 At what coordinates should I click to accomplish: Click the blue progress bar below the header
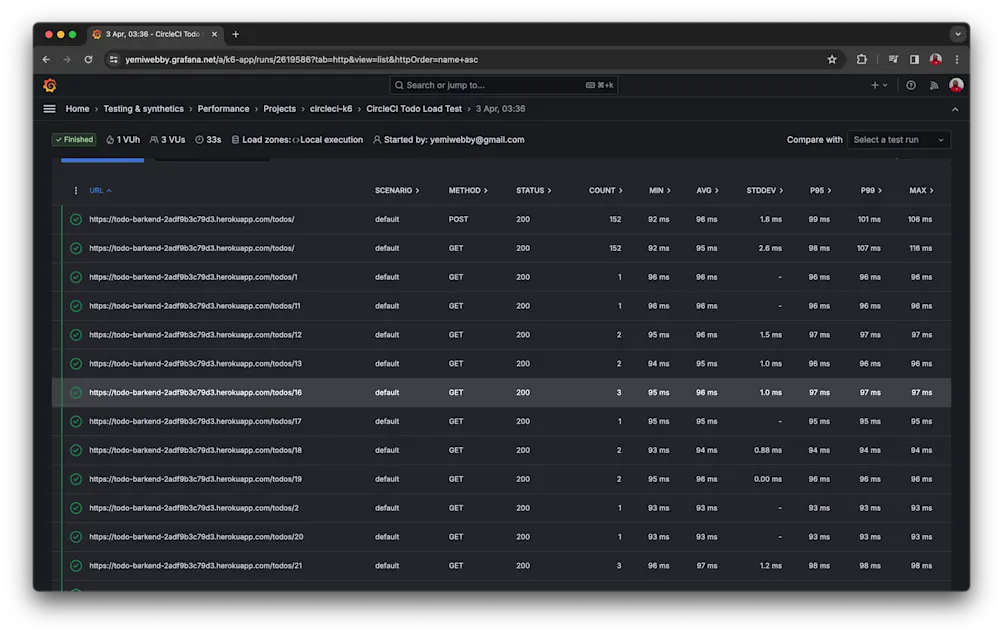pyautogui.click(x=103, y=158)
